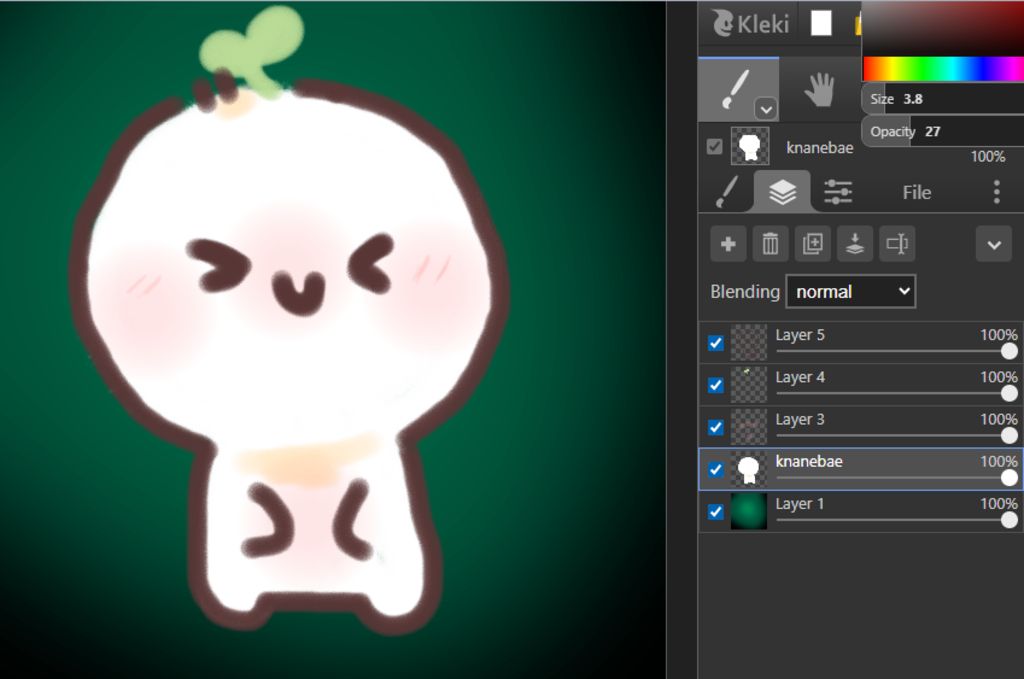Click Layer 5 opacity slider handle

click(x=1009, y=351)
